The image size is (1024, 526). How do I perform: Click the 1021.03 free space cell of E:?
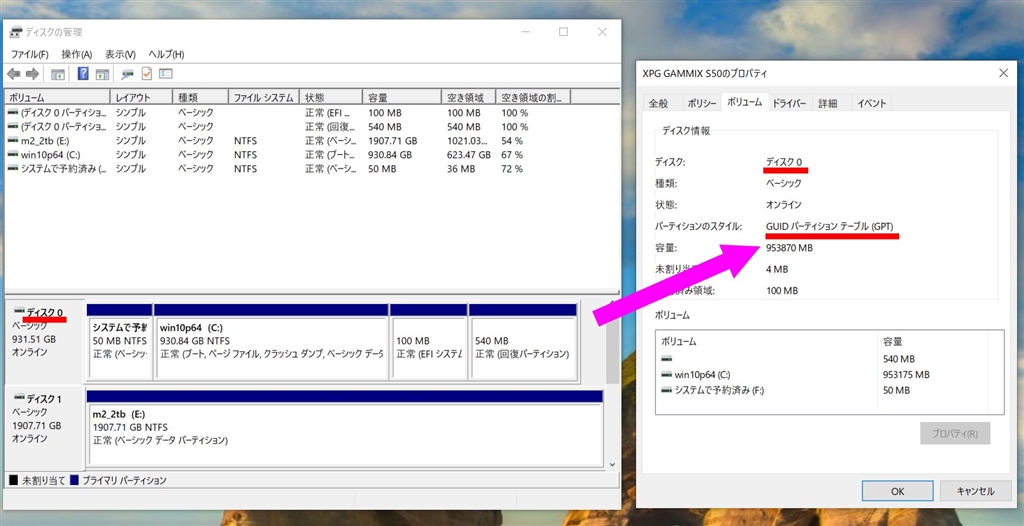(x=468, y=140)
